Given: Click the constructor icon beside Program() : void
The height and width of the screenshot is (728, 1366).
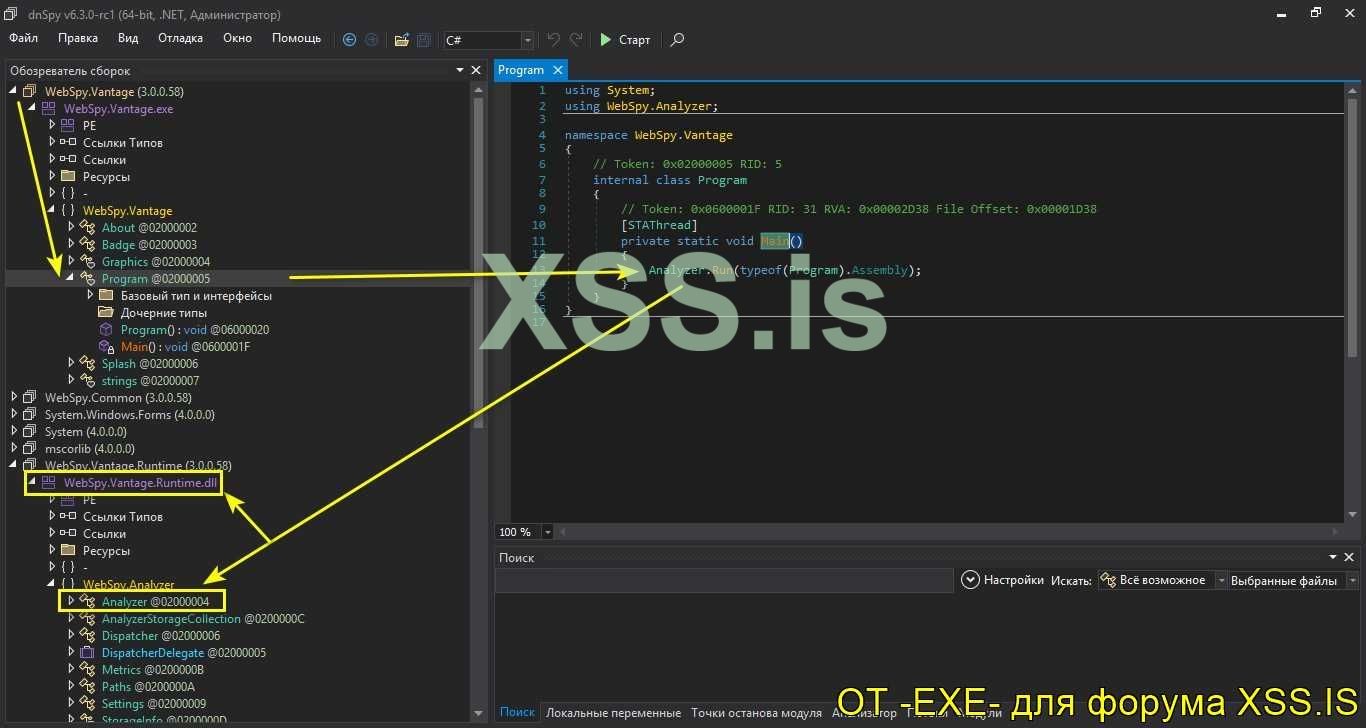Looking at the screenshot, I should pos(106,330).
